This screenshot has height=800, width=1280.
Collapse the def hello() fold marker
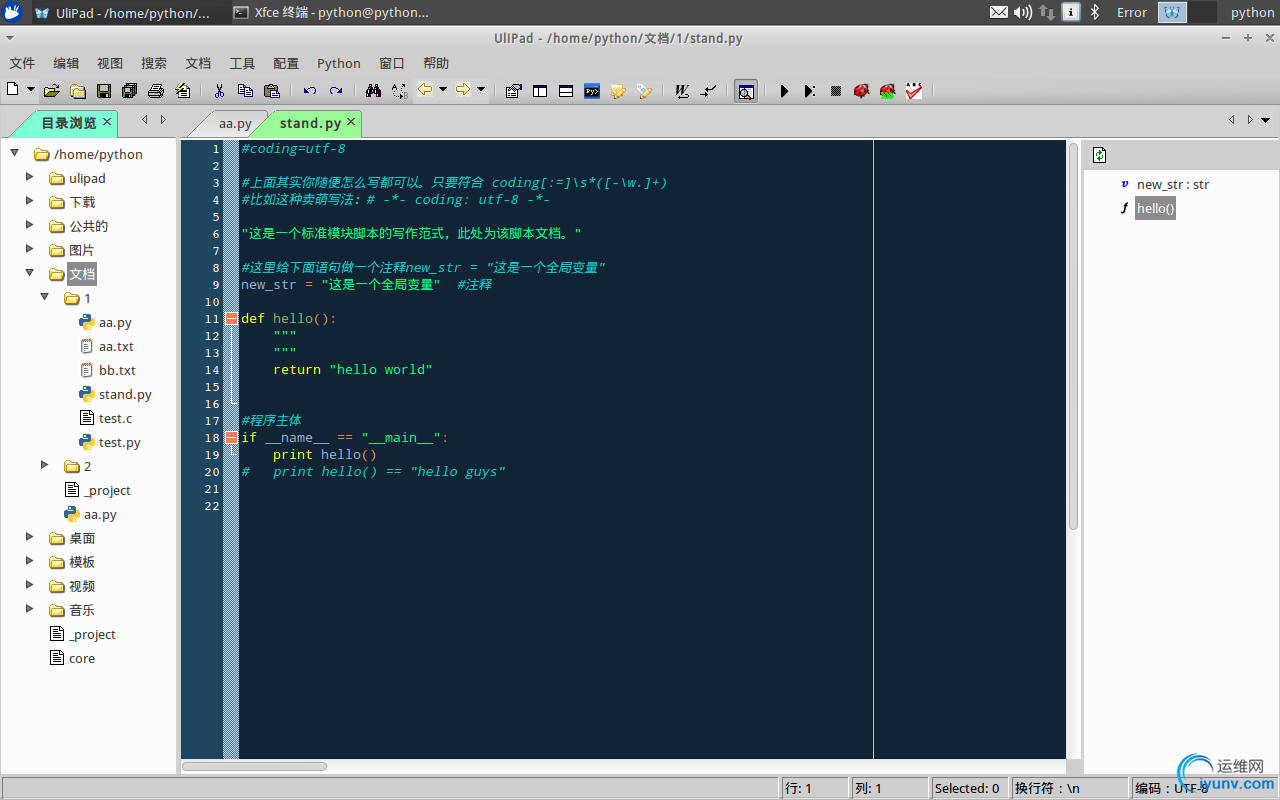pyautogui.click(x=231, y=318)
